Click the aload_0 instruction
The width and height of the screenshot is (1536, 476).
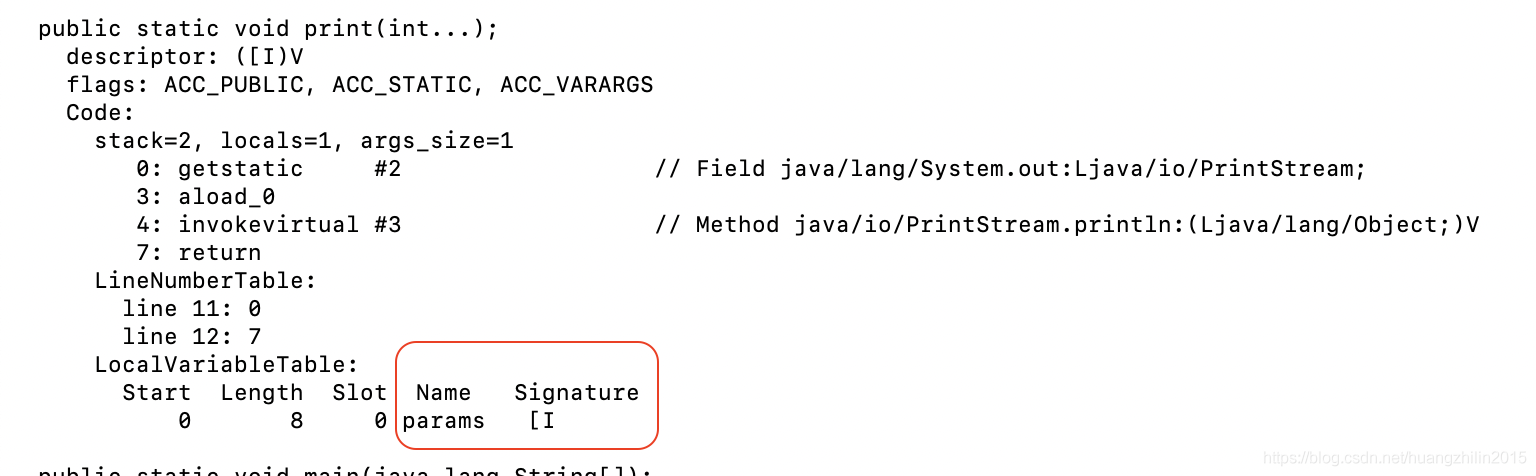[226, 197]
